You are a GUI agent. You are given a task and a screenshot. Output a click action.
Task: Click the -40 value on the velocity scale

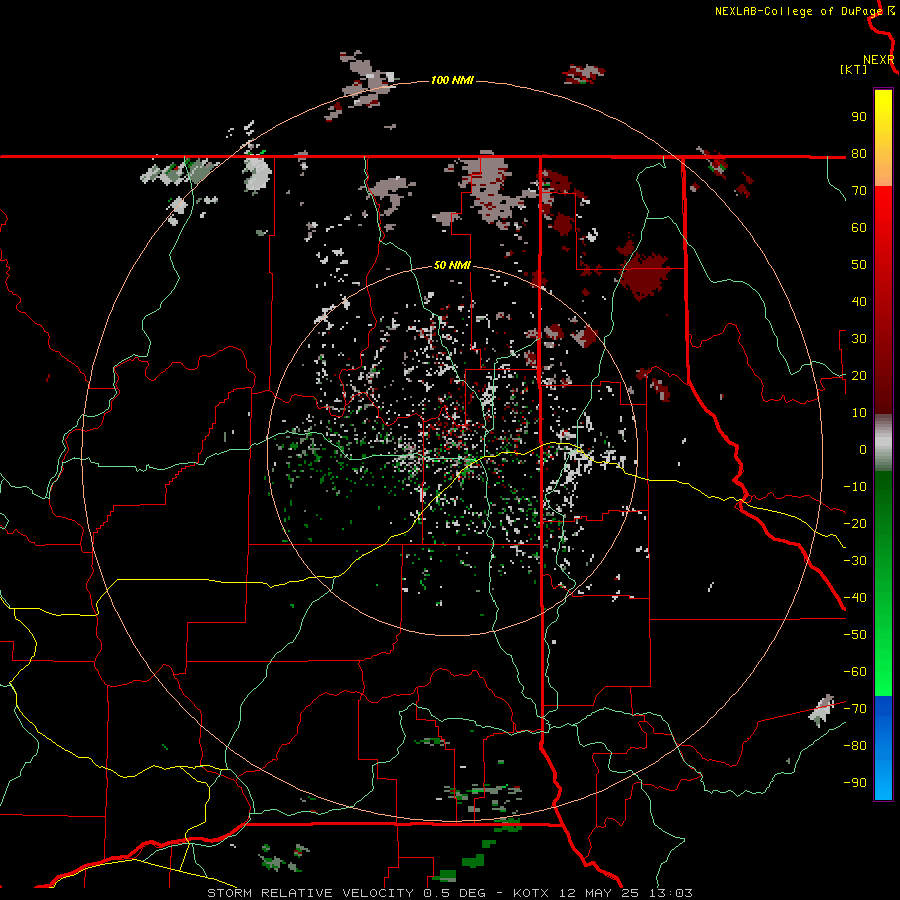(x=855, y=598)
